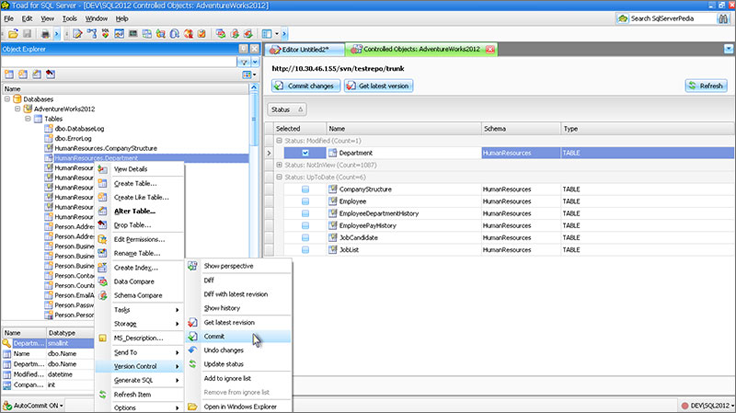736x413 pixels.
Task: Click the open folder icon in main toolbar
Action: pyautogui.click(x=13, y=33)
